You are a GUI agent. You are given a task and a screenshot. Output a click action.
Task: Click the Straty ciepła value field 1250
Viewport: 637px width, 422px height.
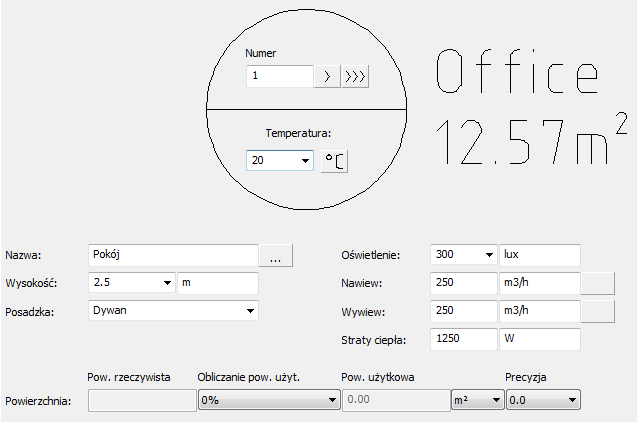pyautogui.click(x=464, y=339)
